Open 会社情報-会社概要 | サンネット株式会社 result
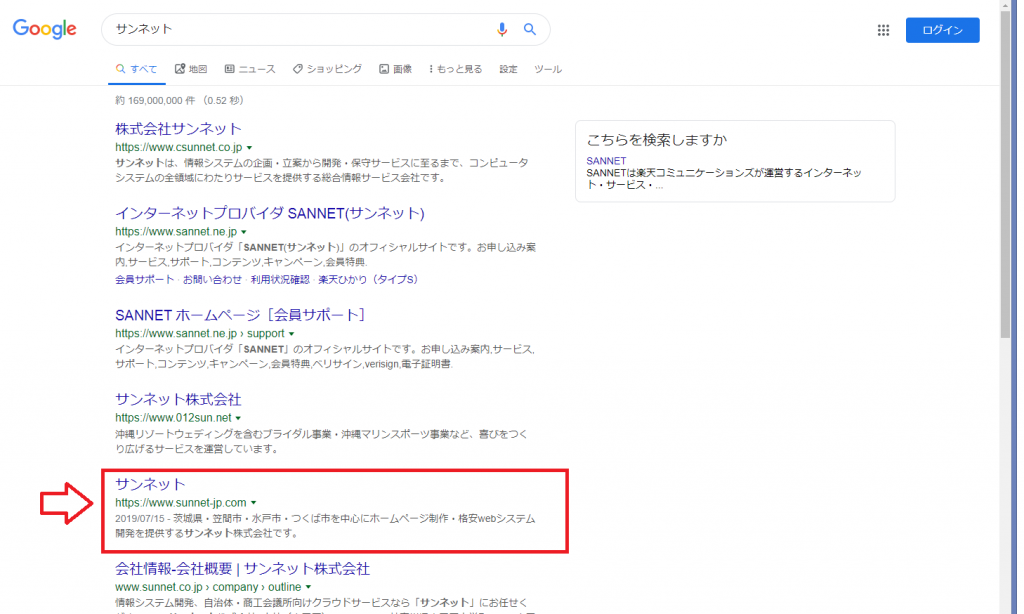1024x614 pixels. [x=242, y=569]
